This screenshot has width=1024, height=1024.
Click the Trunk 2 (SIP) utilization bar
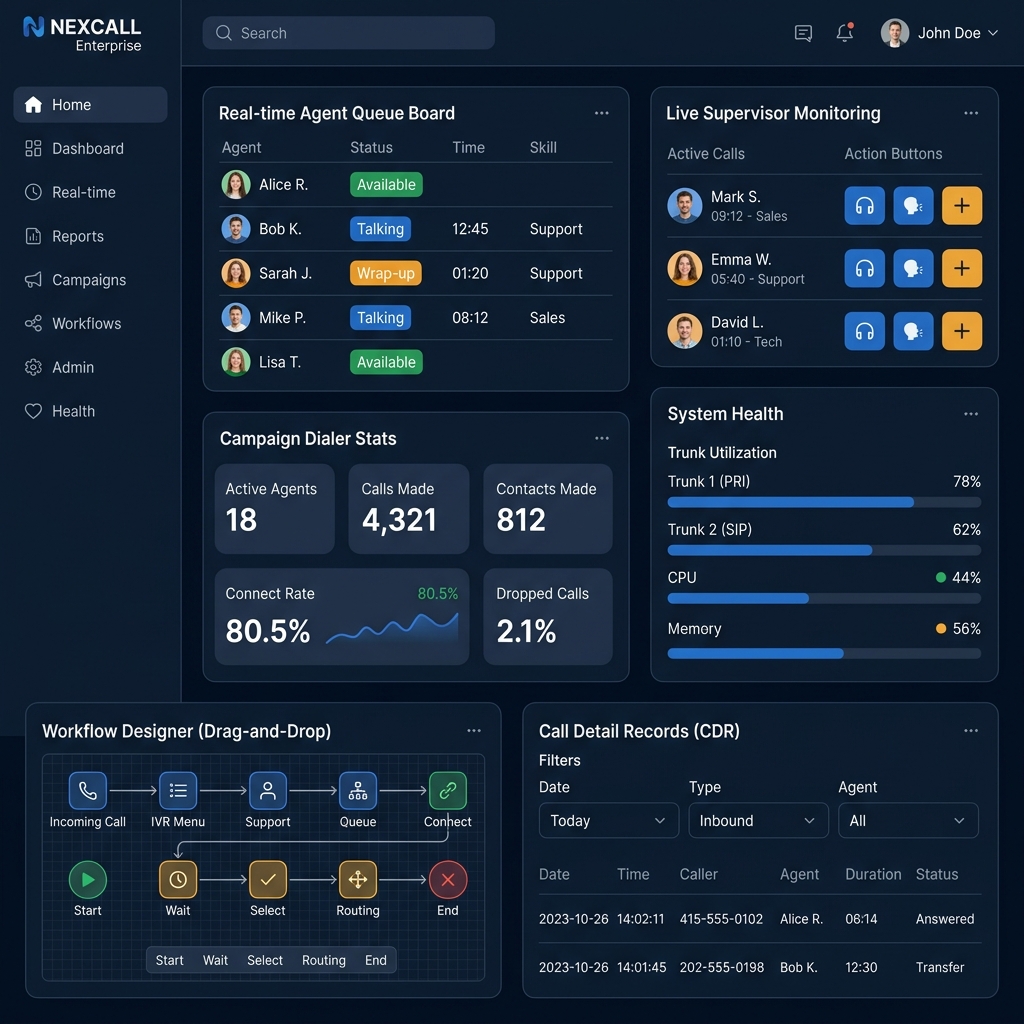click(824, 551)
